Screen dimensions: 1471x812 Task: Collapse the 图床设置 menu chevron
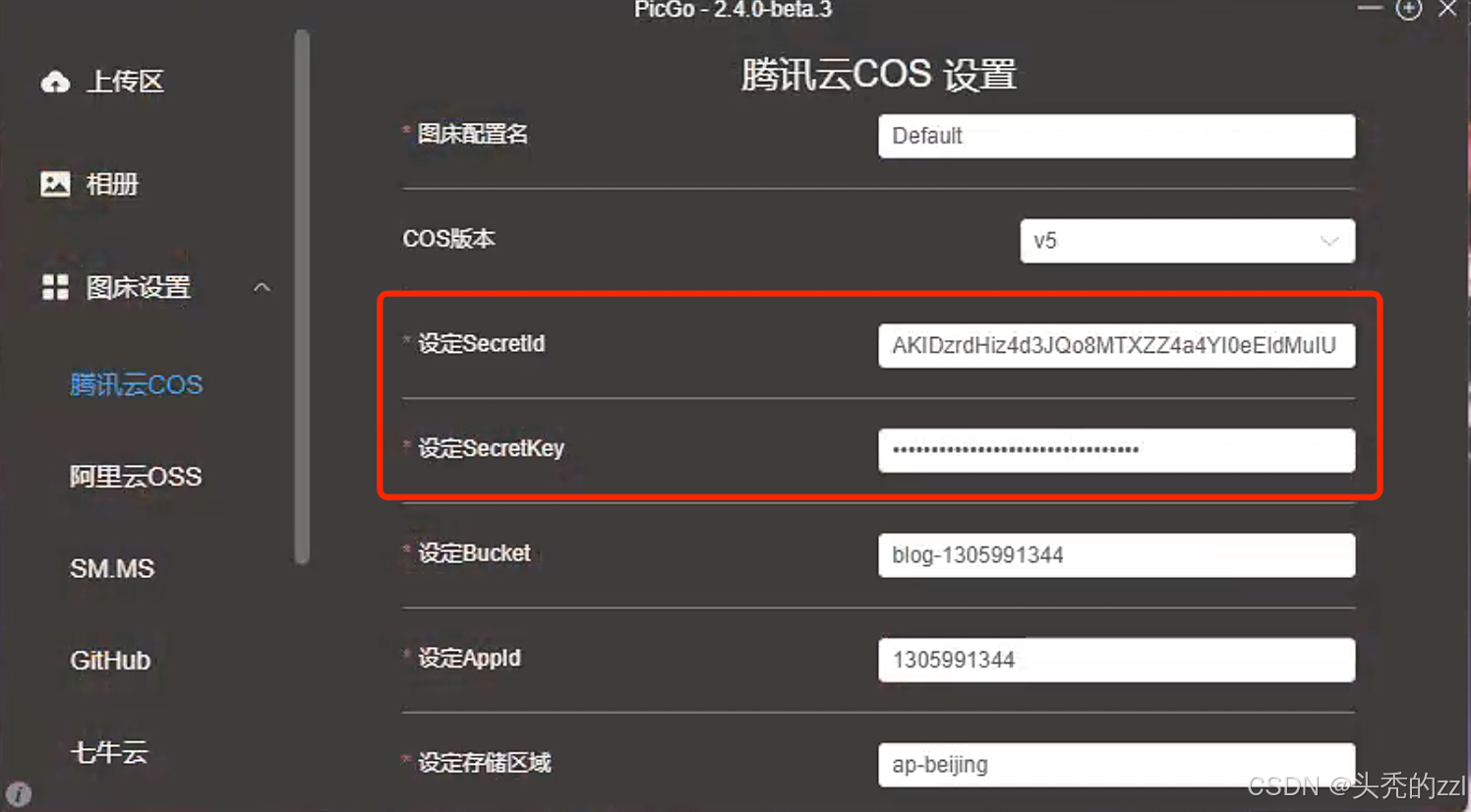[x=262, y=287]
